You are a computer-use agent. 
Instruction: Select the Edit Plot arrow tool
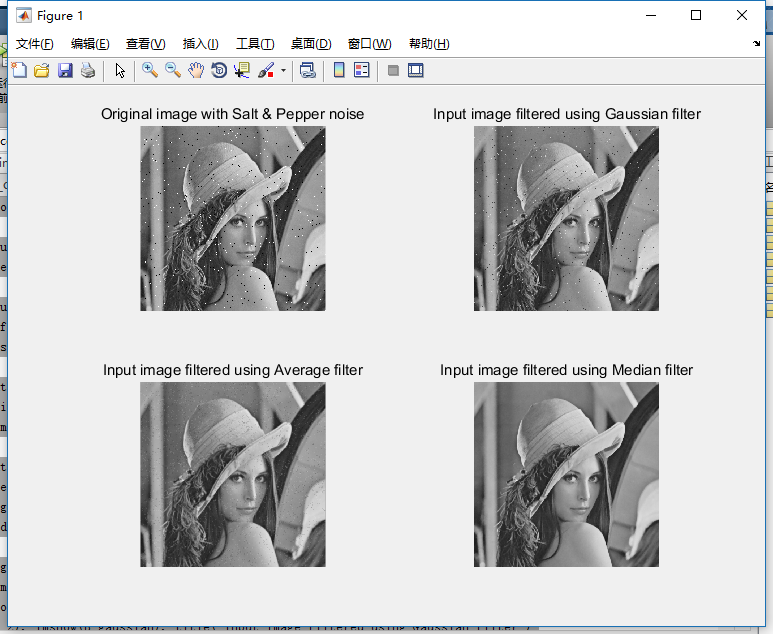(x=120, y=70)
